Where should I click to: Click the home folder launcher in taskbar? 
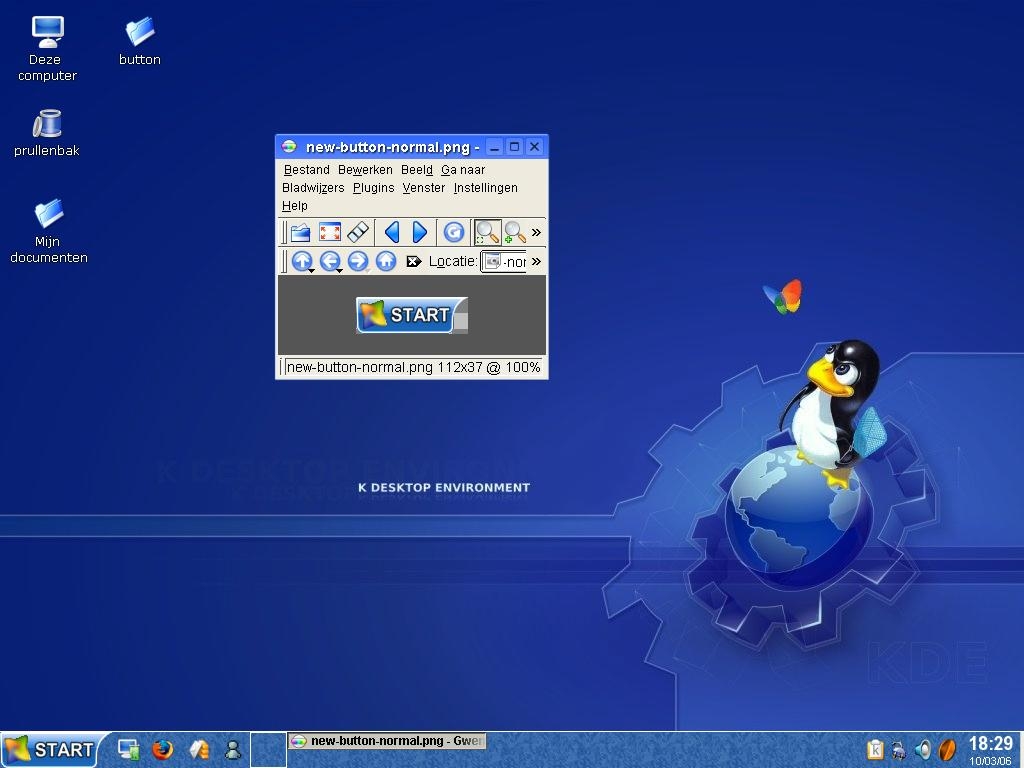[x=199, y=749]
